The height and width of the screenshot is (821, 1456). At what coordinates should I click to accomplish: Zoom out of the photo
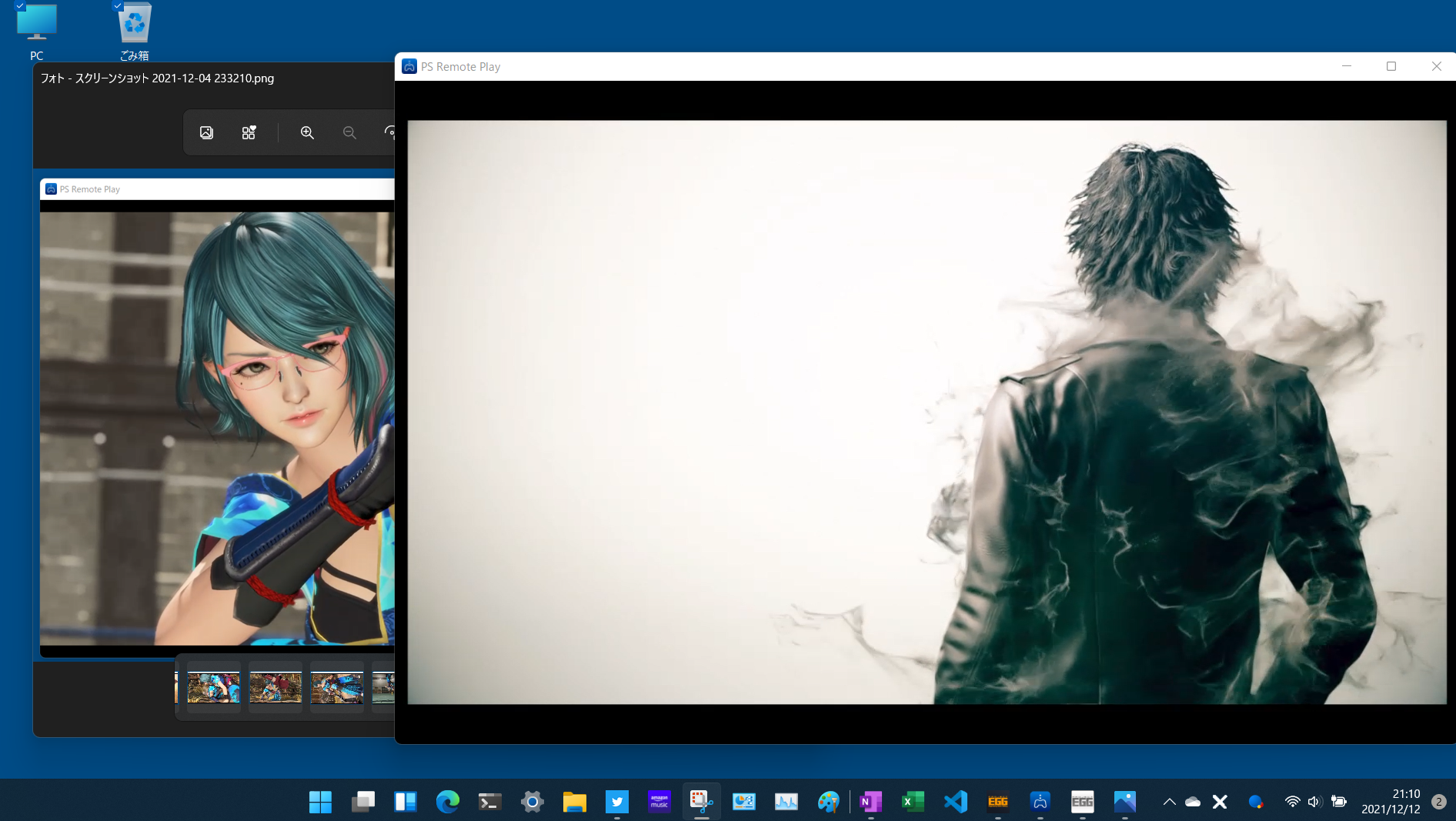click(x=349, y=132)
